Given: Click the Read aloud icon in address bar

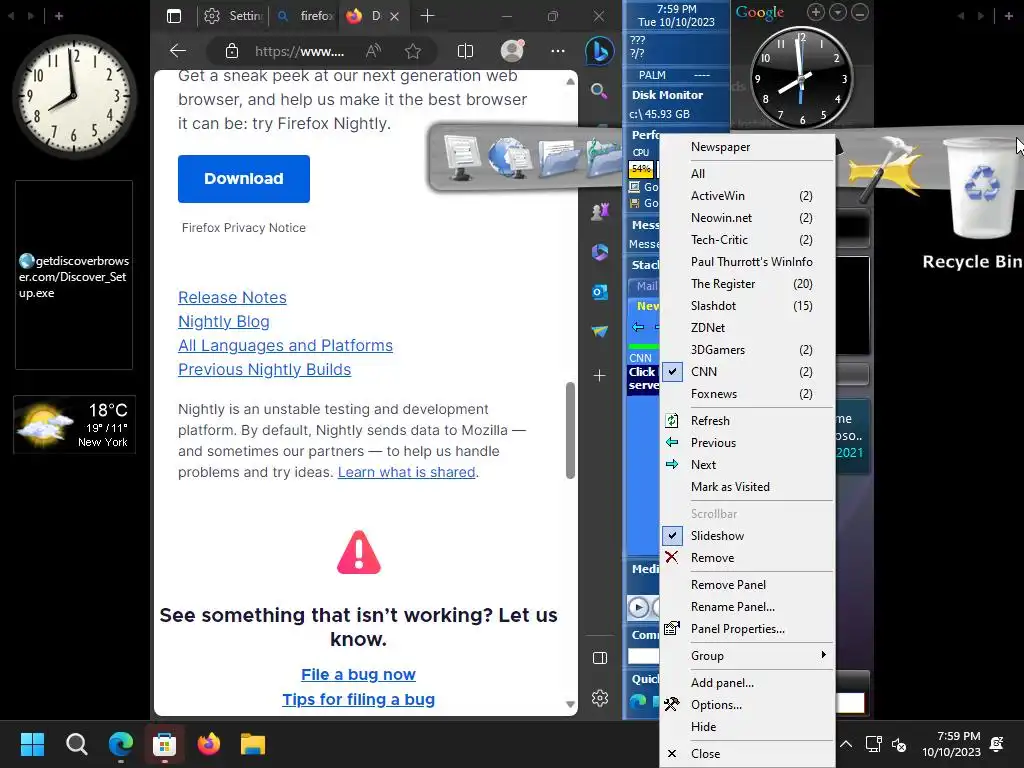Looking at the screenshot, I should coord(374,51).
